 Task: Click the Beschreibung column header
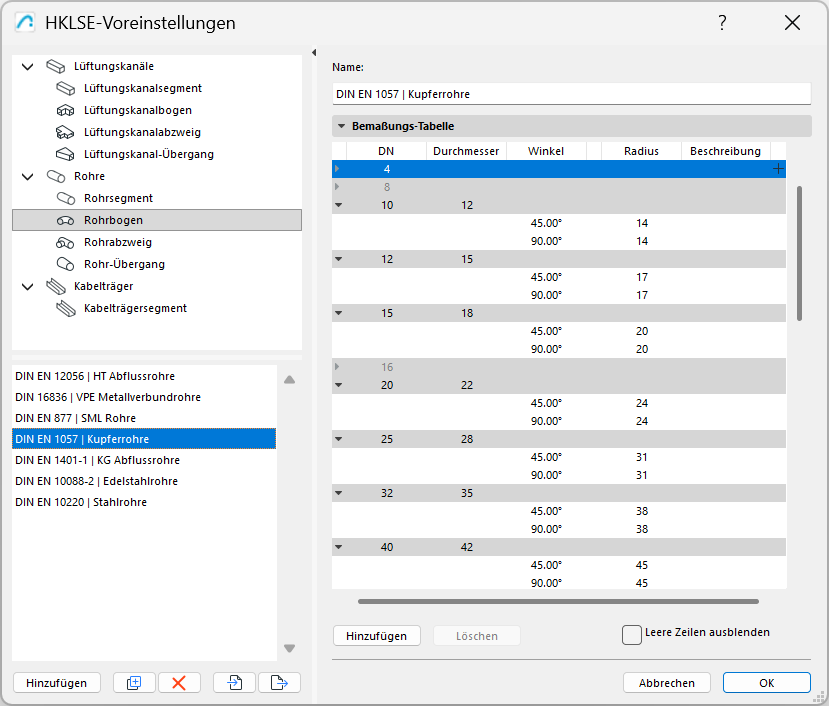click(x=725, y=151)
